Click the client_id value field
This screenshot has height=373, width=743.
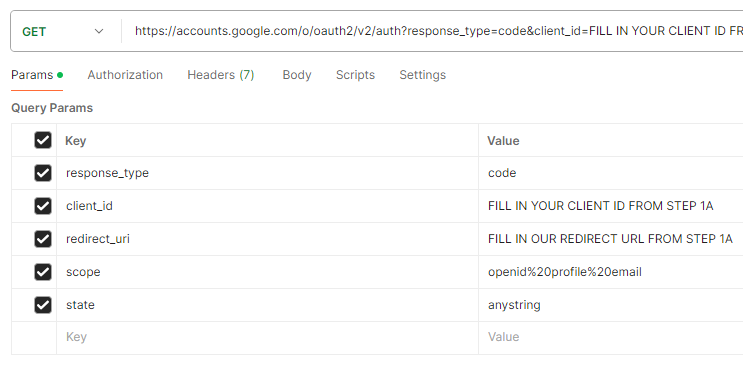611,206
